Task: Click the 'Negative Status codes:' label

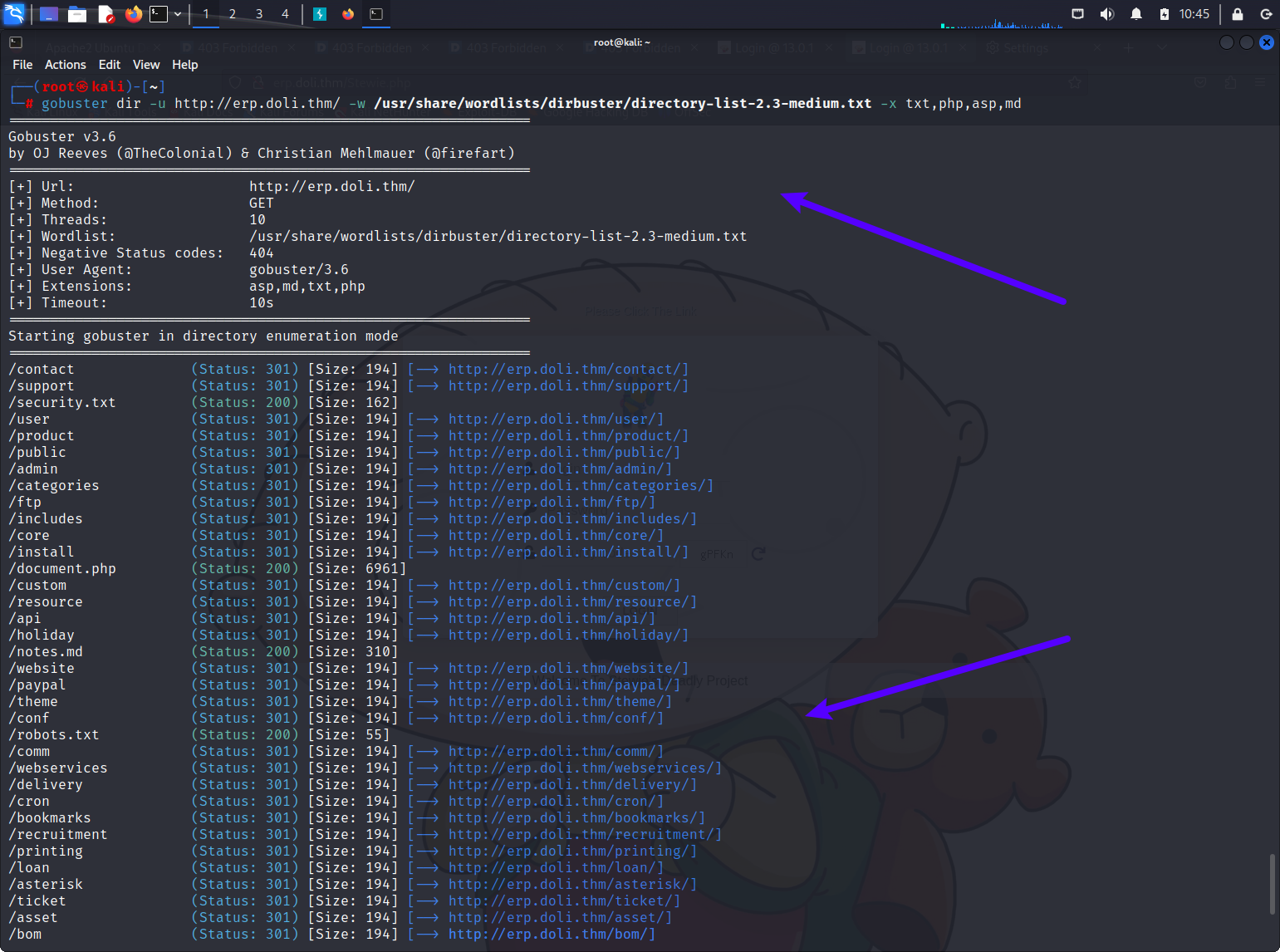Action: [133, 253]
